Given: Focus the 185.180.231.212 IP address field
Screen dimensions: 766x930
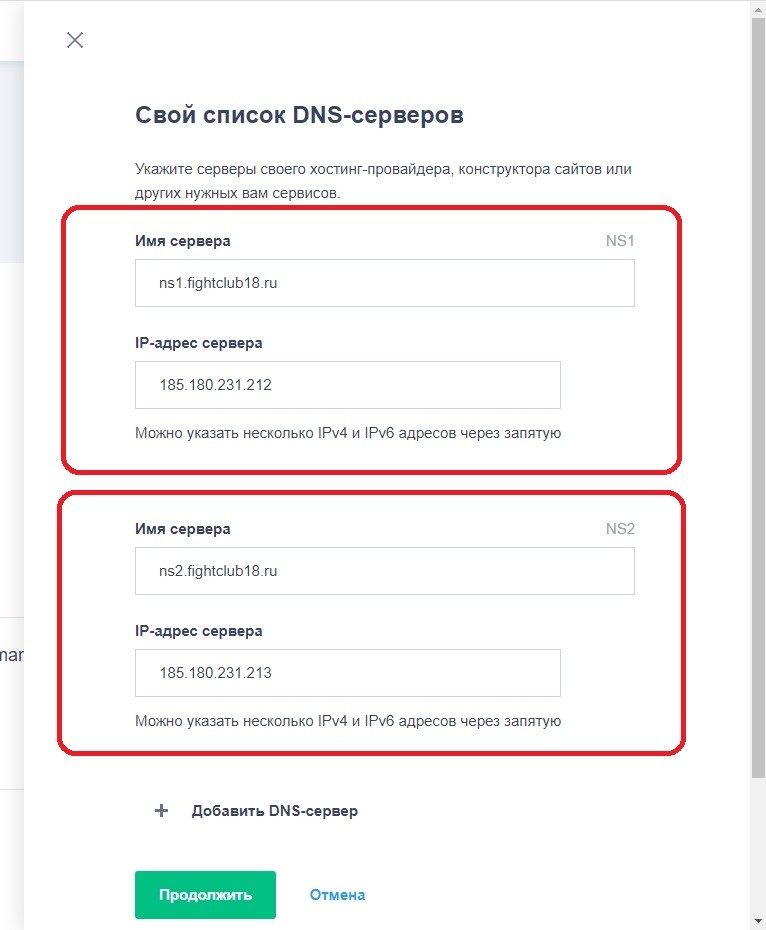Looking at the screenshot, I should pos(347,385).
